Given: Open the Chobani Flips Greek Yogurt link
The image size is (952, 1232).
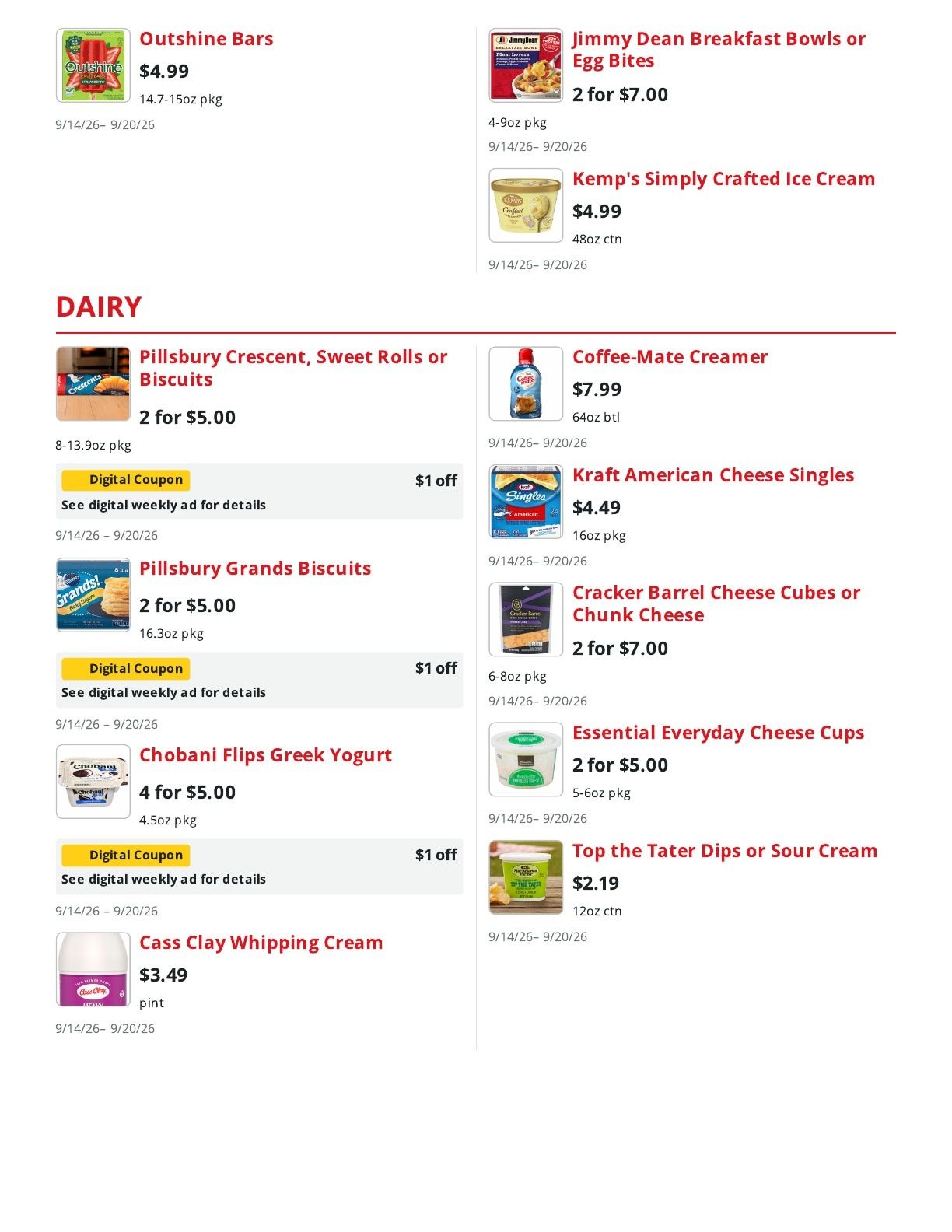Looking at the screenshot, I should [x=265, y=755].
